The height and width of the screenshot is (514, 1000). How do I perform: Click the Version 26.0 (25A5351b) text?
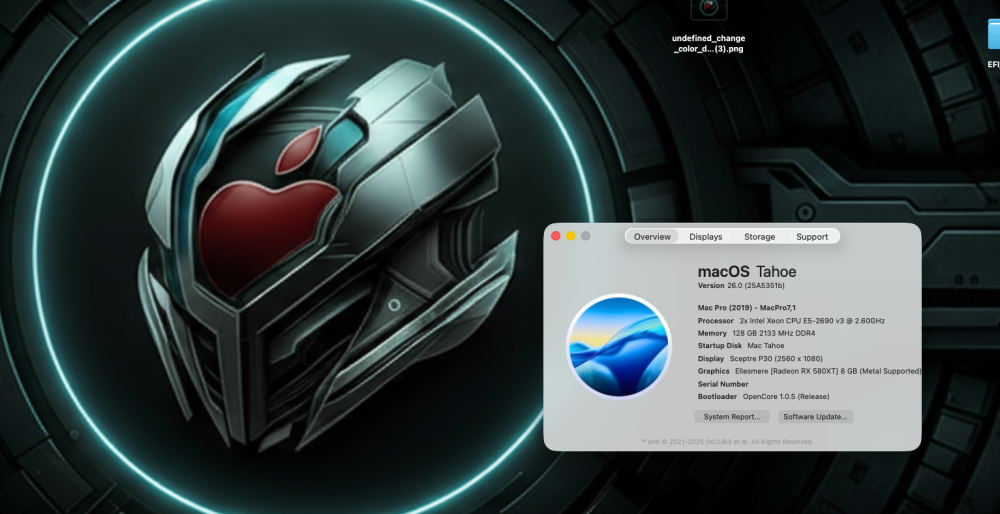pos(741,286)
